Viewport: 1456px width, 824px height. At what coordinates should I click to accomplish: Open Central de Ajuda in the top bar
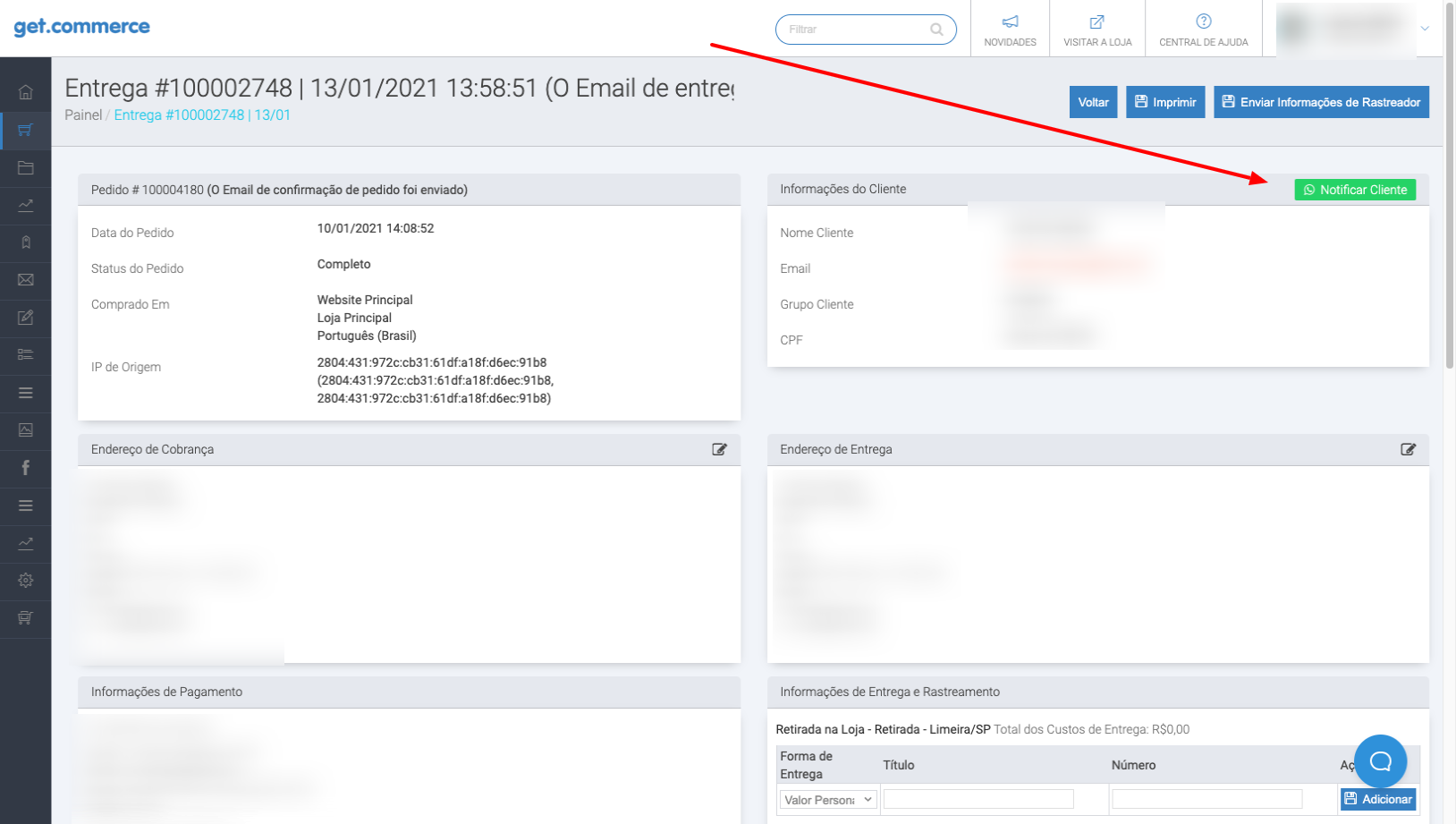pos(1203,30)
